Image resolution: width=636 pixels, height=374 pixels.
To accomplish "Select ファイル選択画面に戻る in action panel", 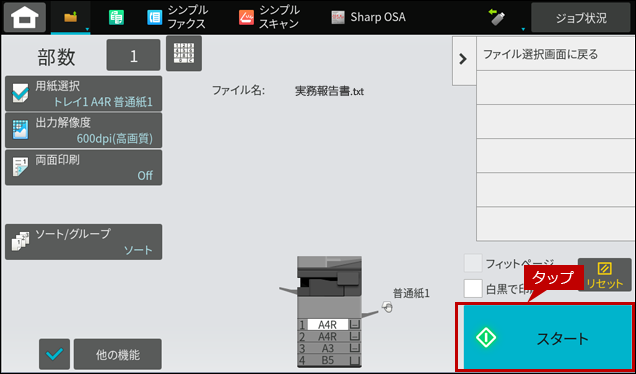I will 556,54.
